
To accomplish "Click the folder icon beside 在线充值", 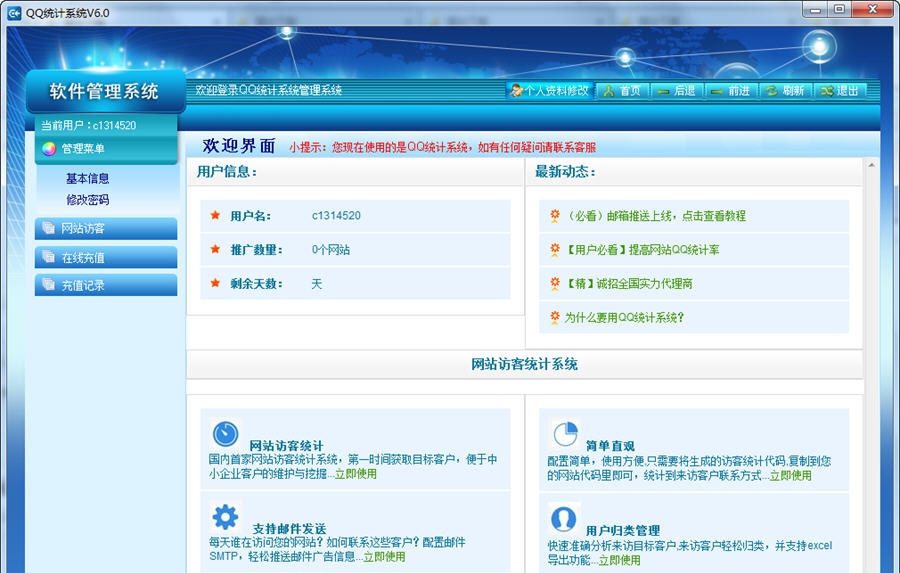I will 48,257.
